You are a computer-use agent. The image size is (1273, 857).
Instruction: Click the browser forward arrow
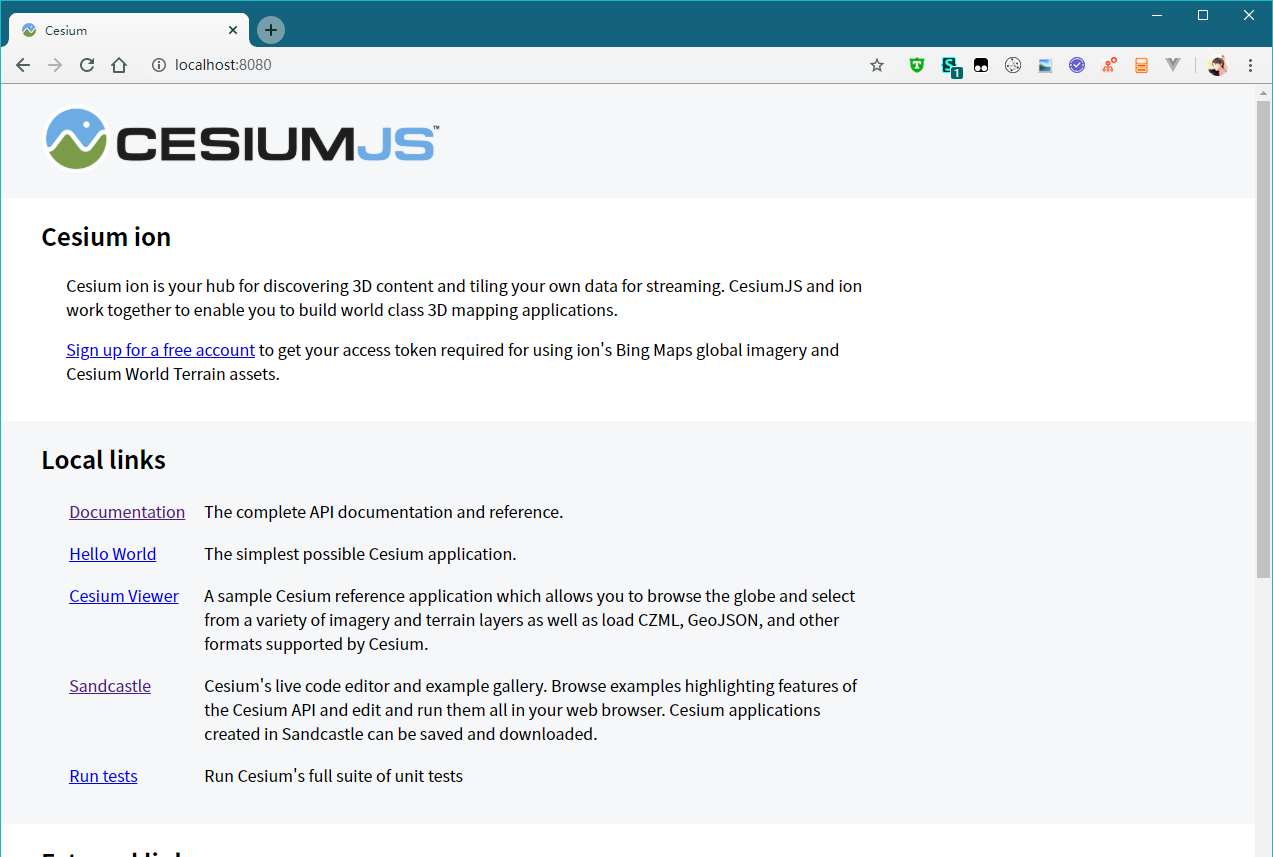(x=55, y=65)
